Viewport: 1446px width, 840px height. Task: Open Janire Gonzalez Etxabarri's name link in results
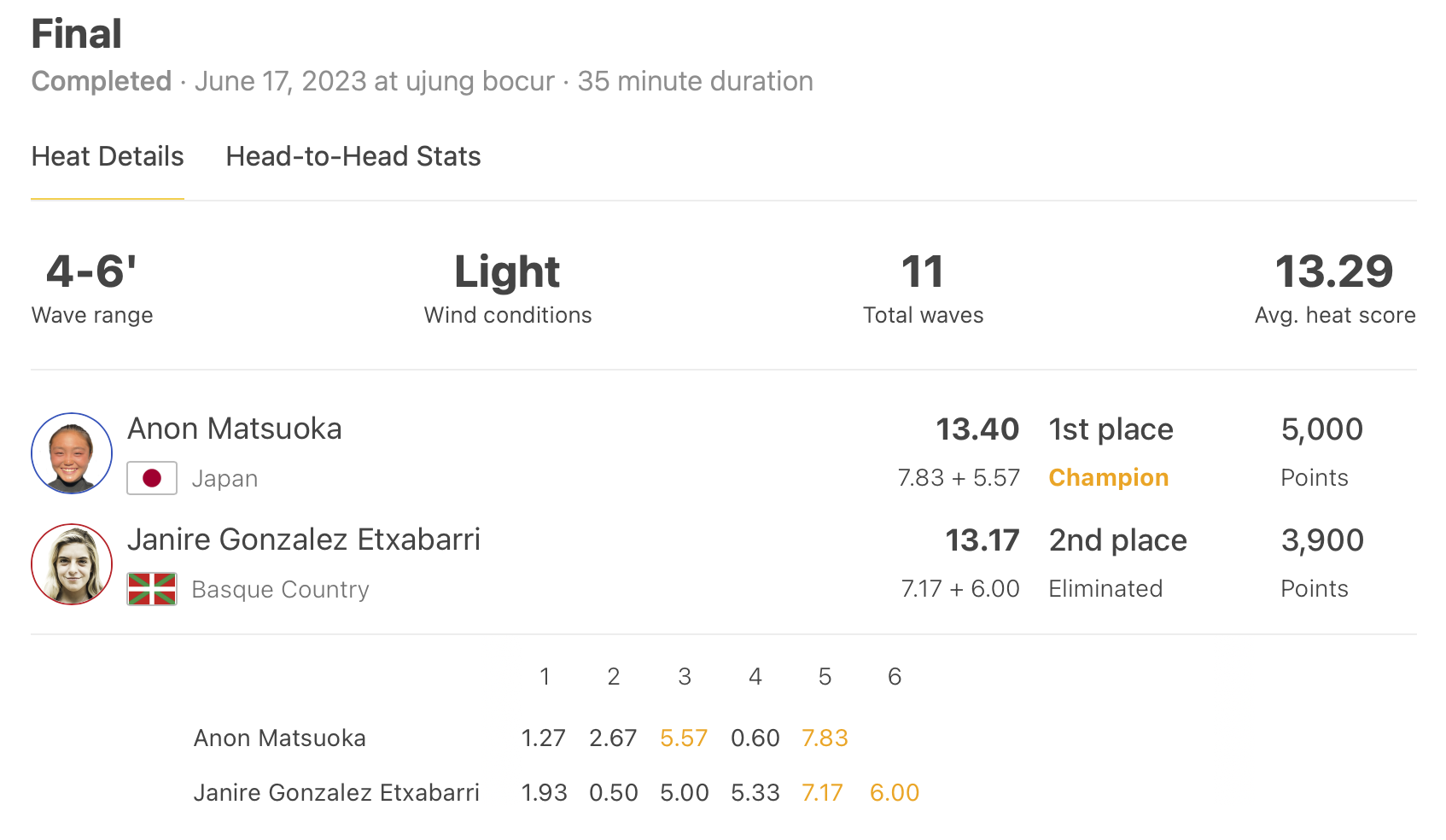pos(304,540)
